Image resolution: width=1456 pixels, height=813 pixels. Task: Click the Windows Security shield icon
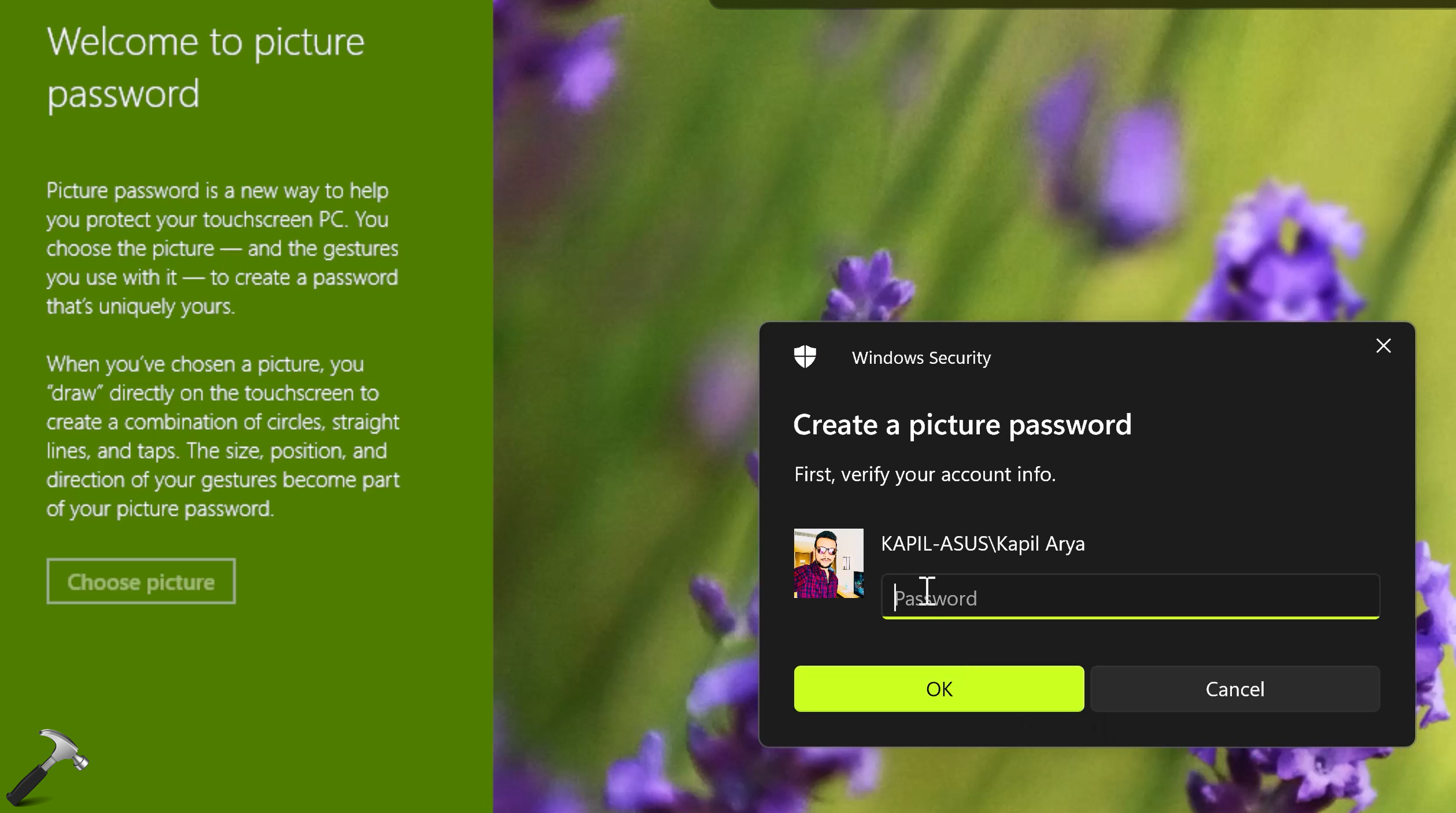(805, 357)
